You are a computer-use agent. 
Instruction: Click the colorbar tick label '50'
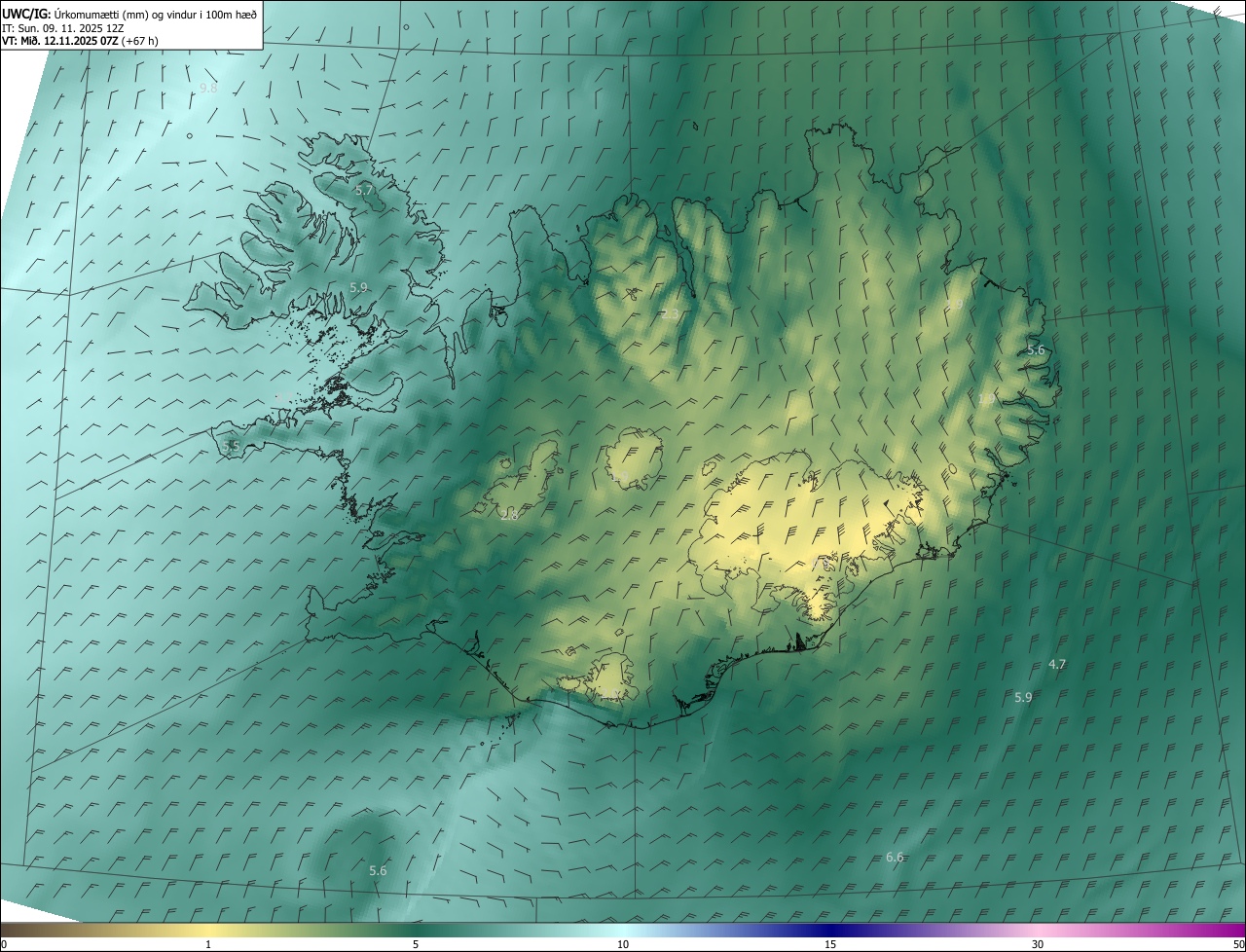1238,944
